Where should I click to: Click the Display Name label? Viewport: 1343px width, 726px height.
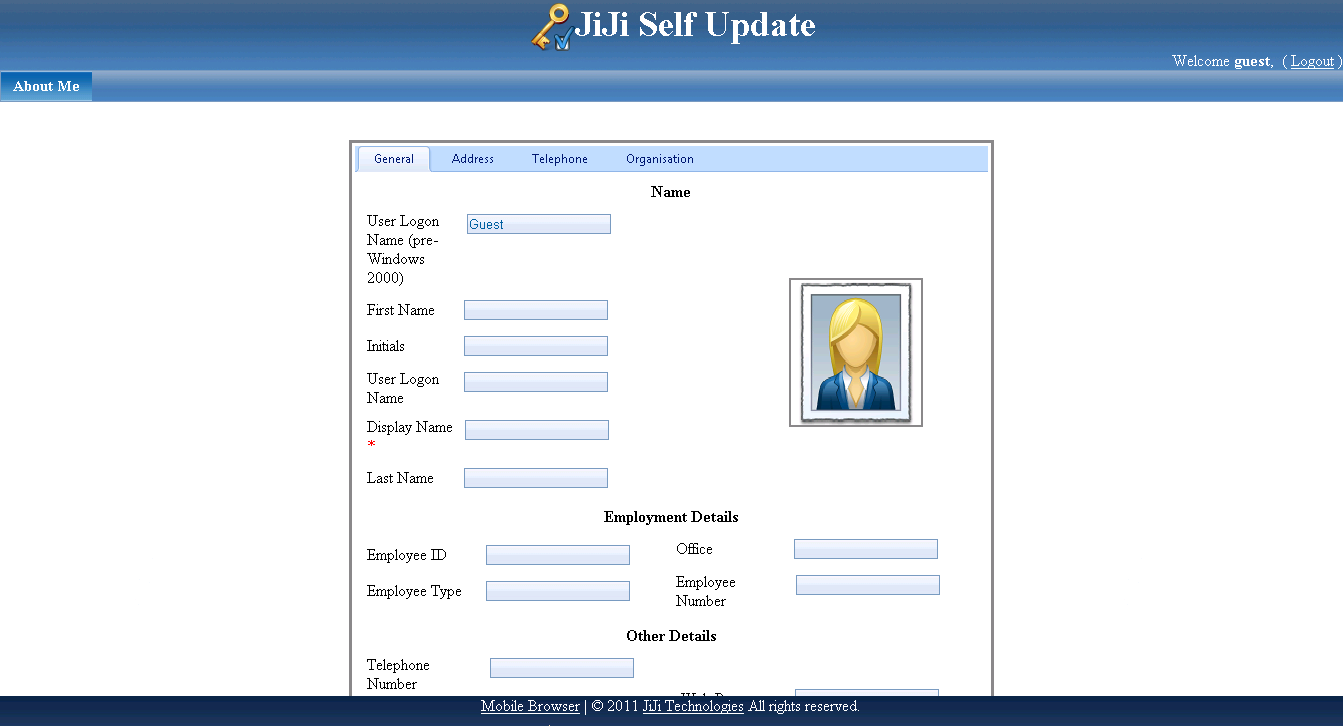pos(409,427)
